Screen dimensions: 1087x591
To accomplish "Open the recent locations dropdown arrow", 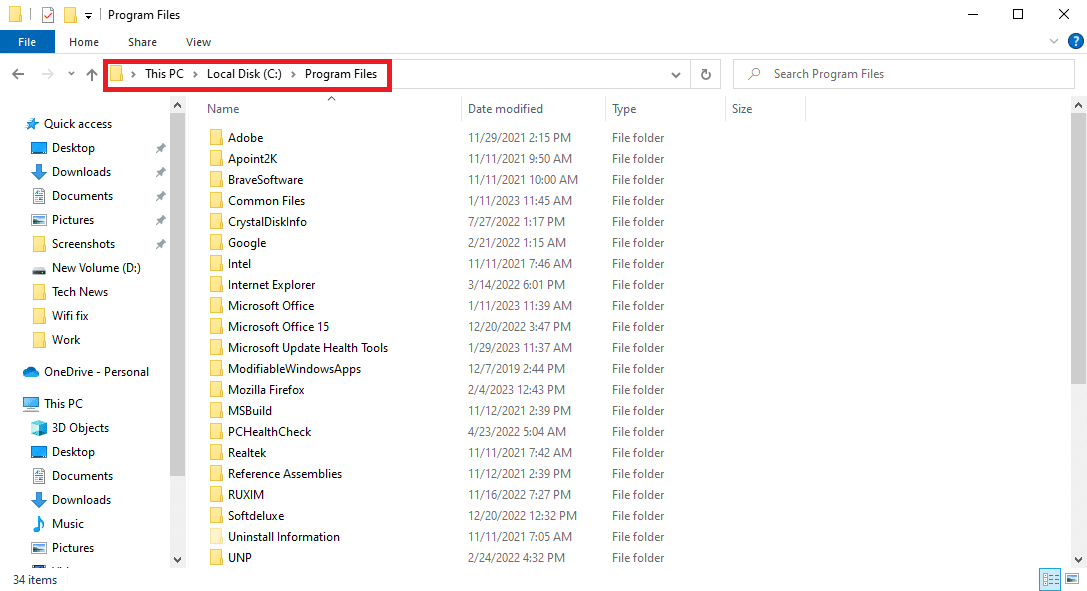I will coord(71,74).
